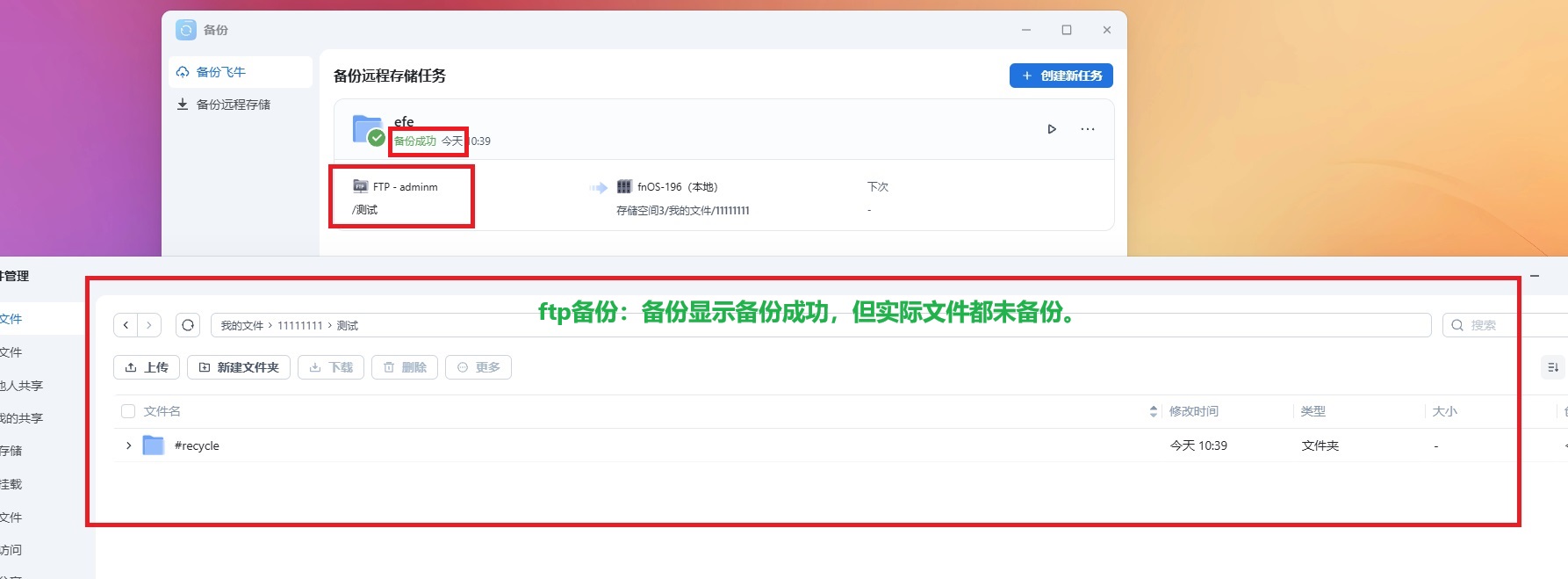Viewport: 1568px width, 579px height.
Task: Click the 备份成功 status text
Action: [414, 141]
